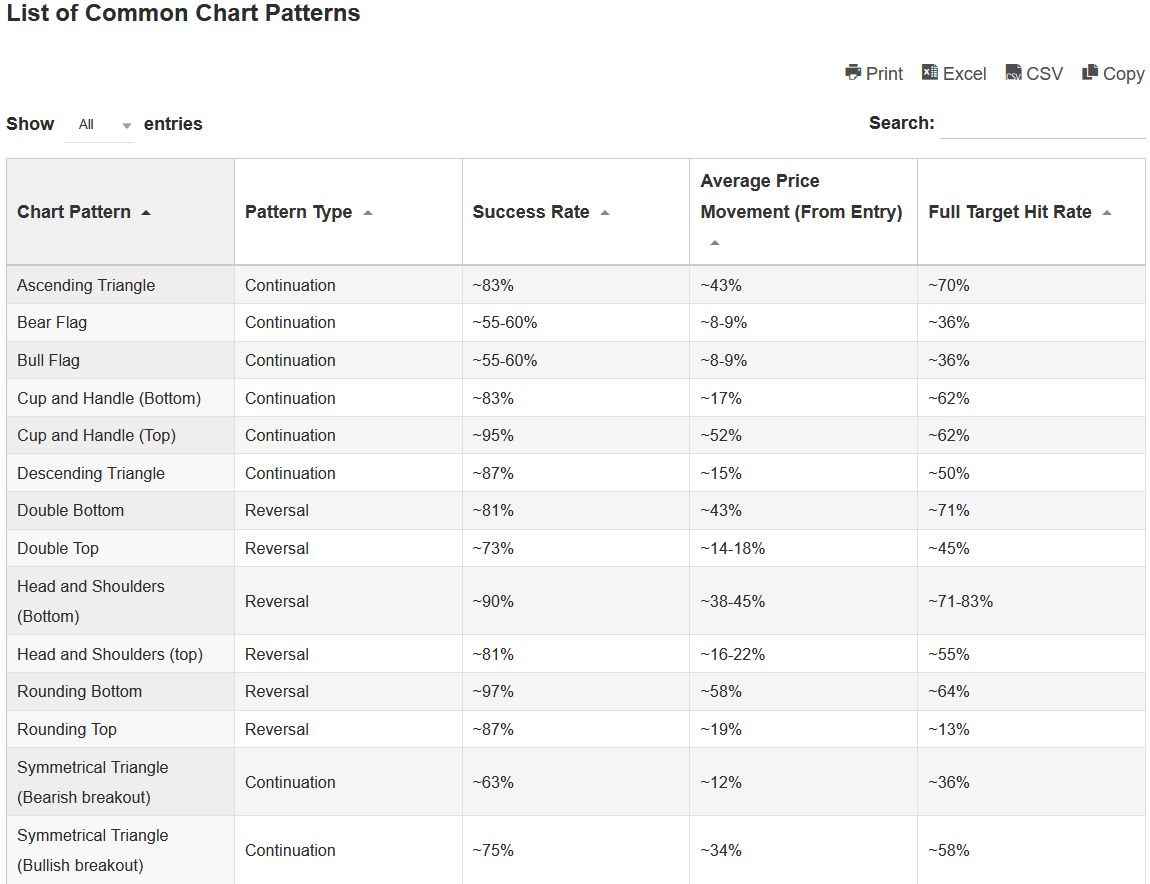The width and height of the screenshot is (1150, 884).
Task: Click sort arrow under Average Price Movement
Action: (714, 243)
